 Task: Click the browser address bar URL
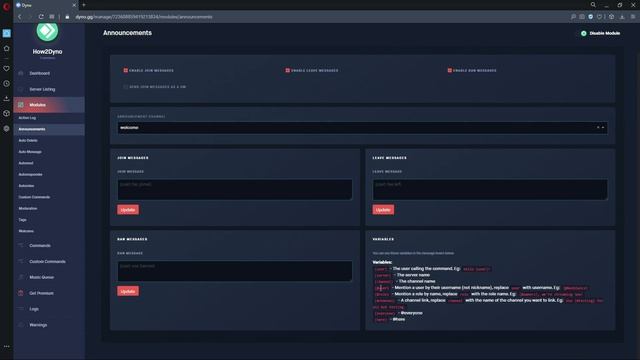click(x=144, y=17)
